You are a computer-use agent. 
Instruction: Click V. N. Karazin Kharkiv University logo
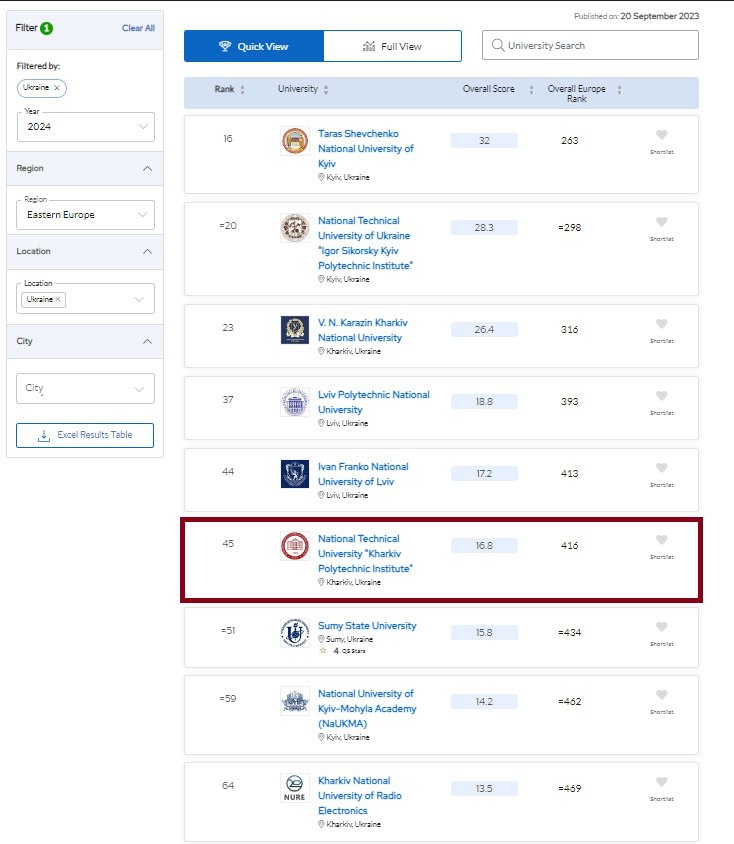click(x=295, y=330)
